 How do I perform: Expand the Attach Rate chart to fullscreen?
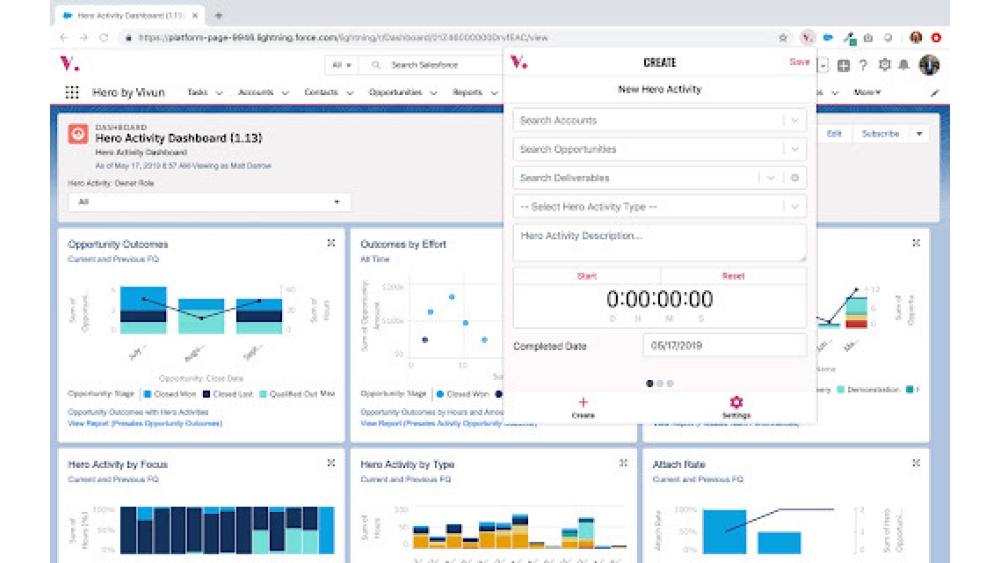(x=916, y=463)
